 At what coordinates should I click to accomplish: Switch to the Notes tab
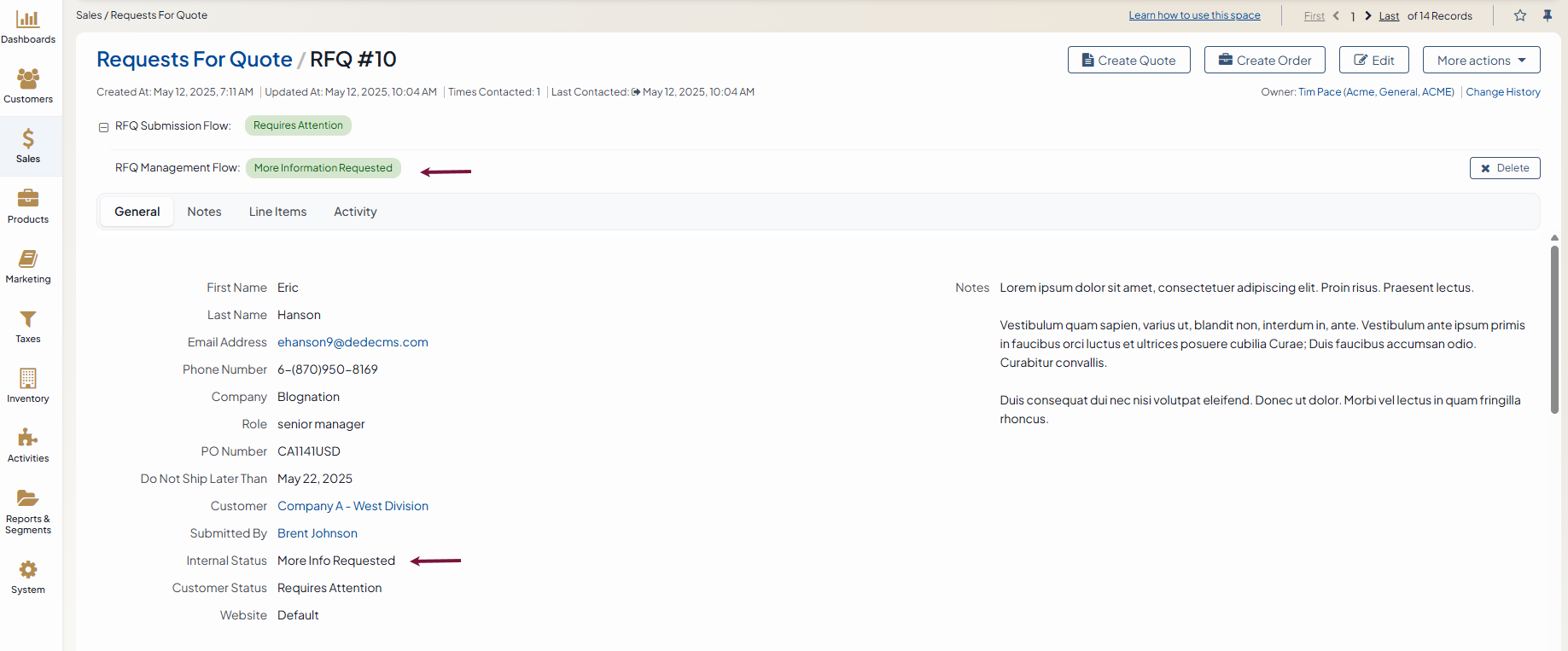click(x=205, y=212)
